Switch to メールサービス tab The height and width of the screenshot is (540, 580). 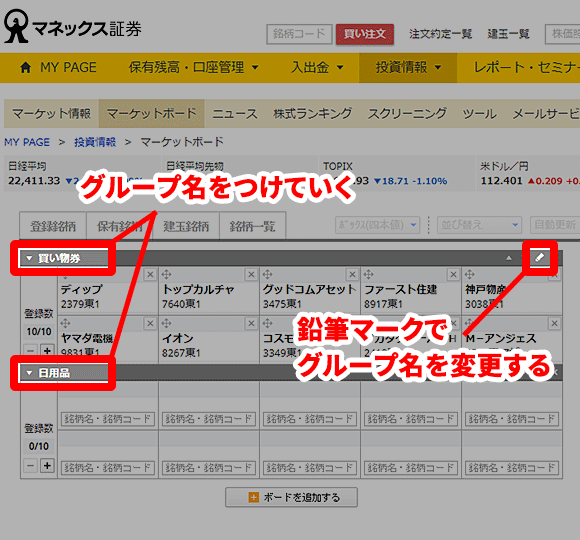click(x=546, y=113)
